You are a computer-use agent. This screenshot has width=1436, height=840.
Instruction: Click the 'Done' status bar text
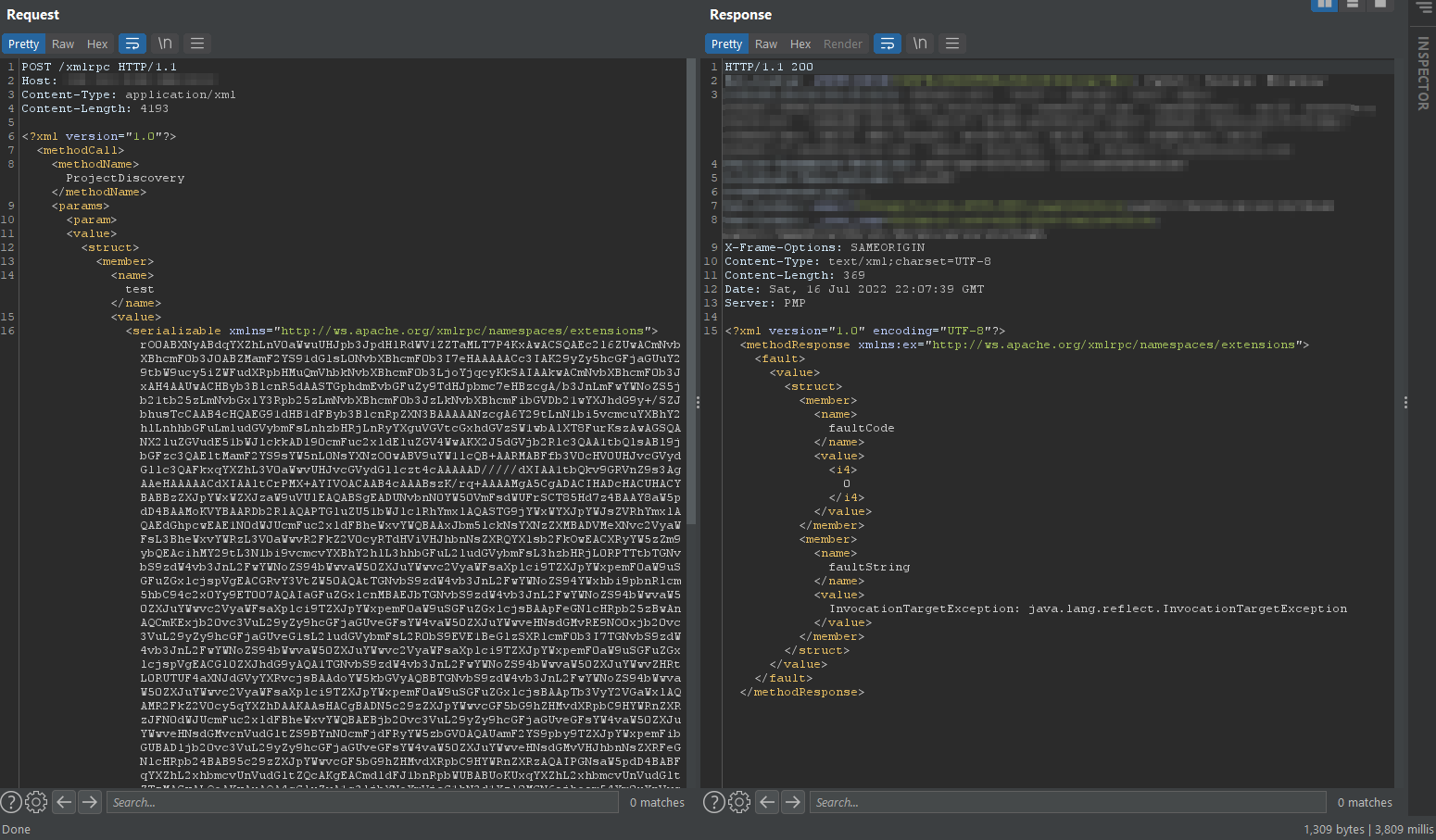[x=17, y=829]
